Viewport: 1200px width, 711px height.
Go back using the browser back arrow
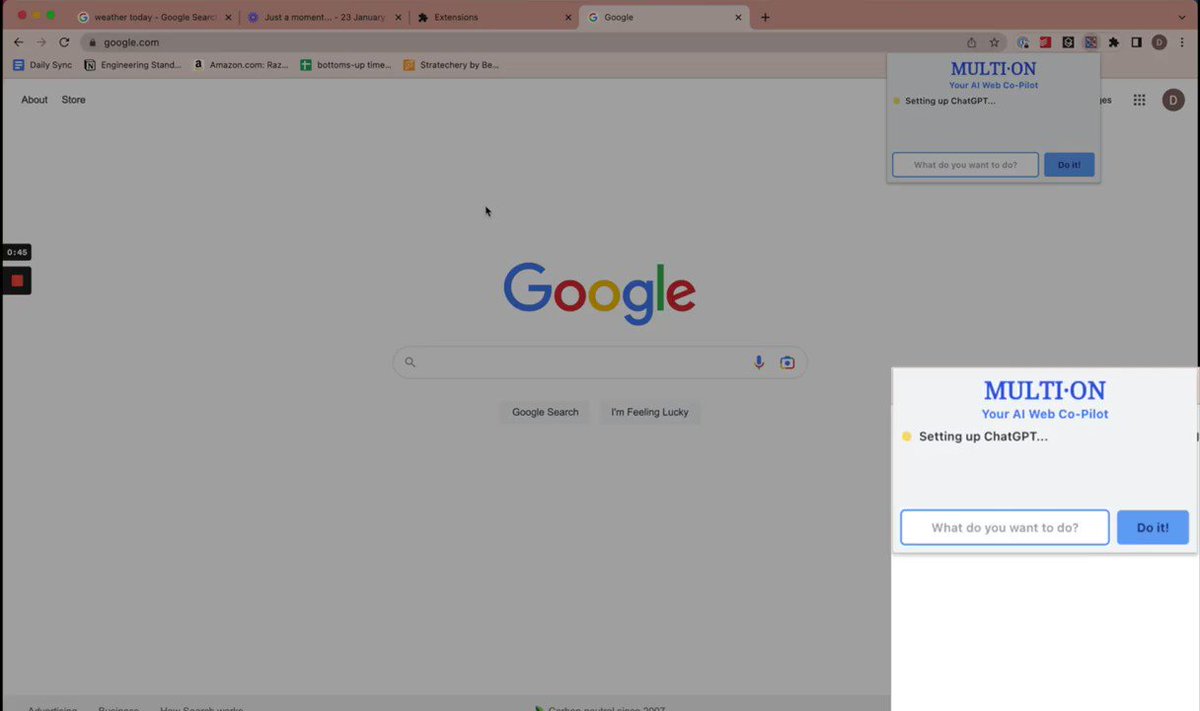coord(18,42)
